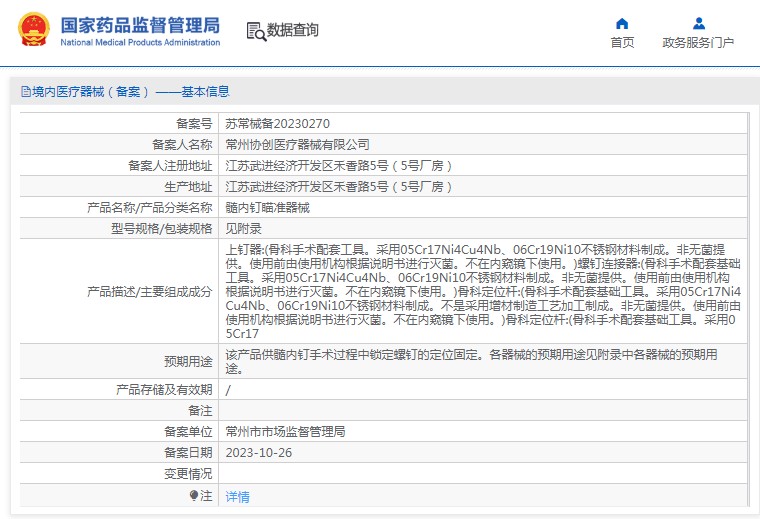
Task: Open the 详情 link
Action: 238,497
